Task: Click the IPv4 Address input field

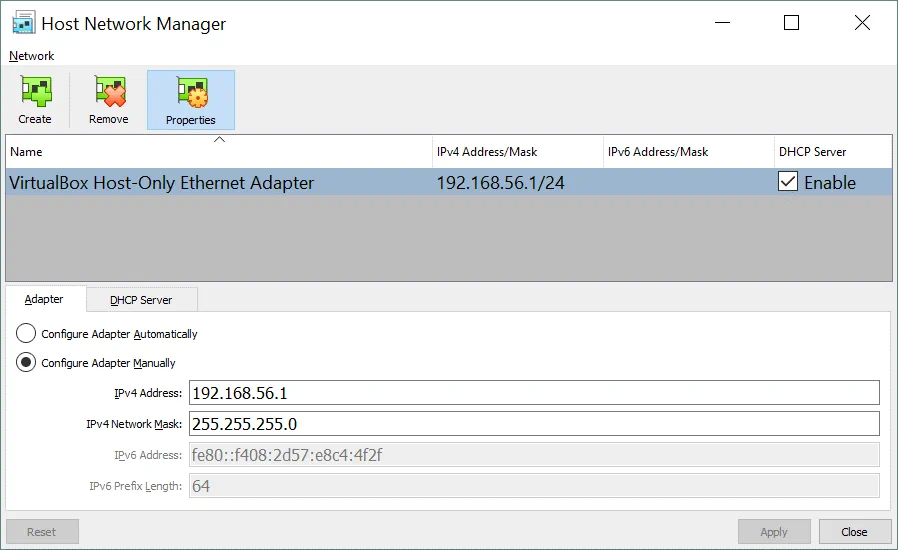Action: point(534,393)
